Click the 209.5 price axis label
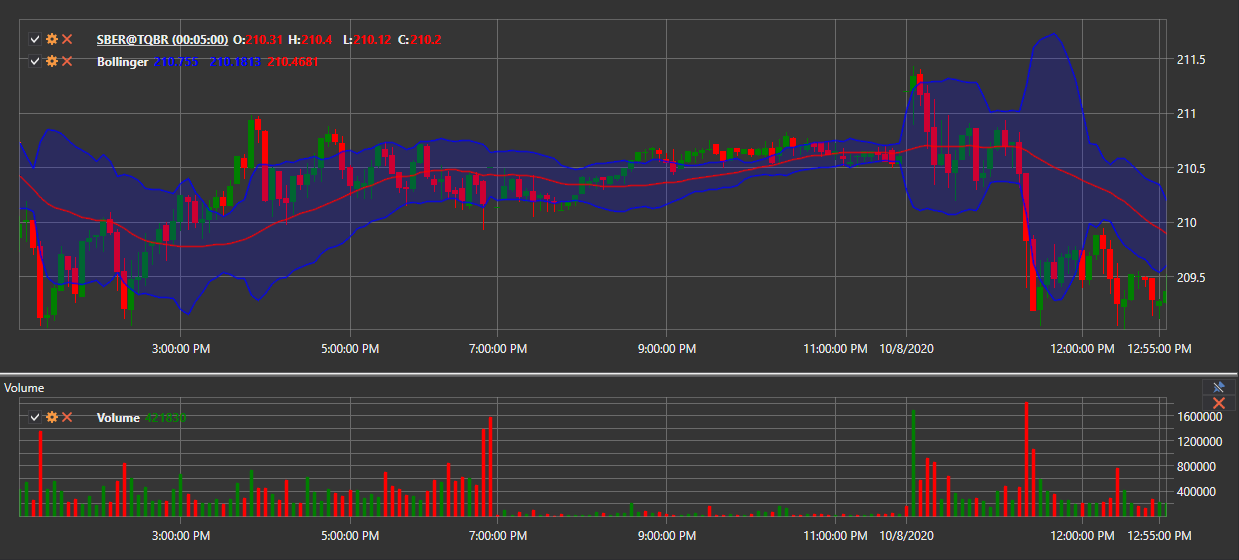The width and height of the screenshot is (1239, 560). pyautogui.click(x=1191, y=278)
